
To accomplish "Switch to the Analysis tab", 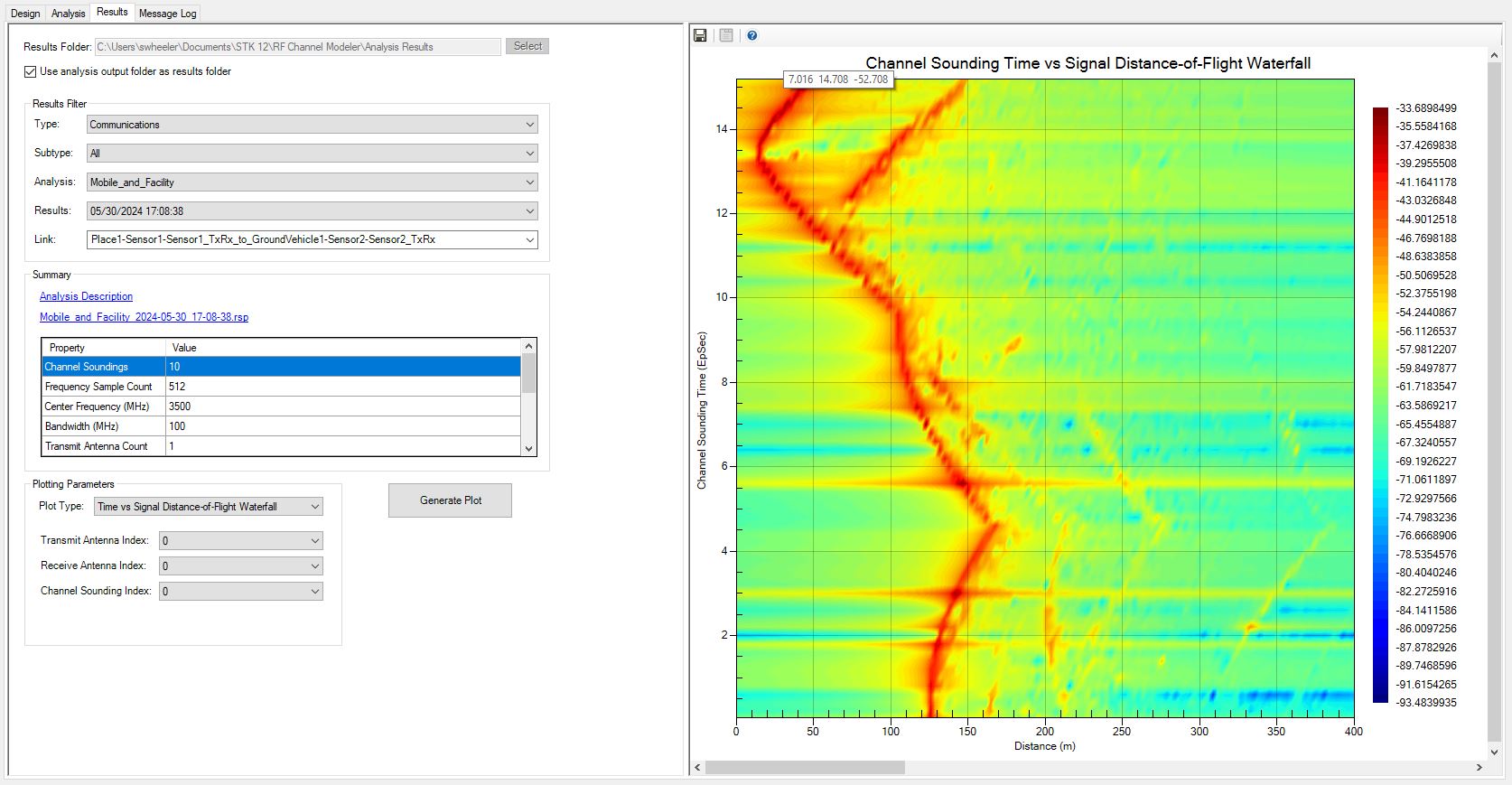I will pyautogui.click(x=68, y=13).
